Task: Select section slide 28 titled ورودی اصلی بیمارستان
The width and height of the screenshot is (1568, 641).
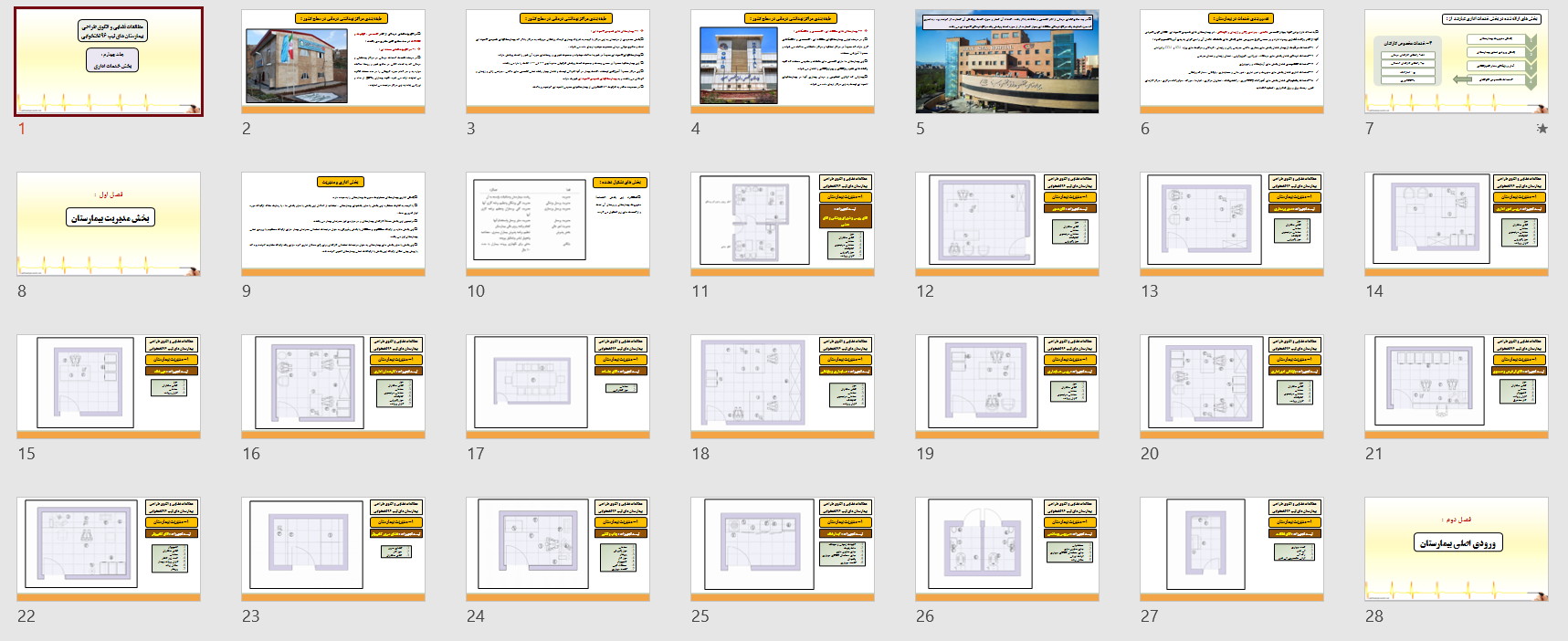Action: tap(1457, 549)
